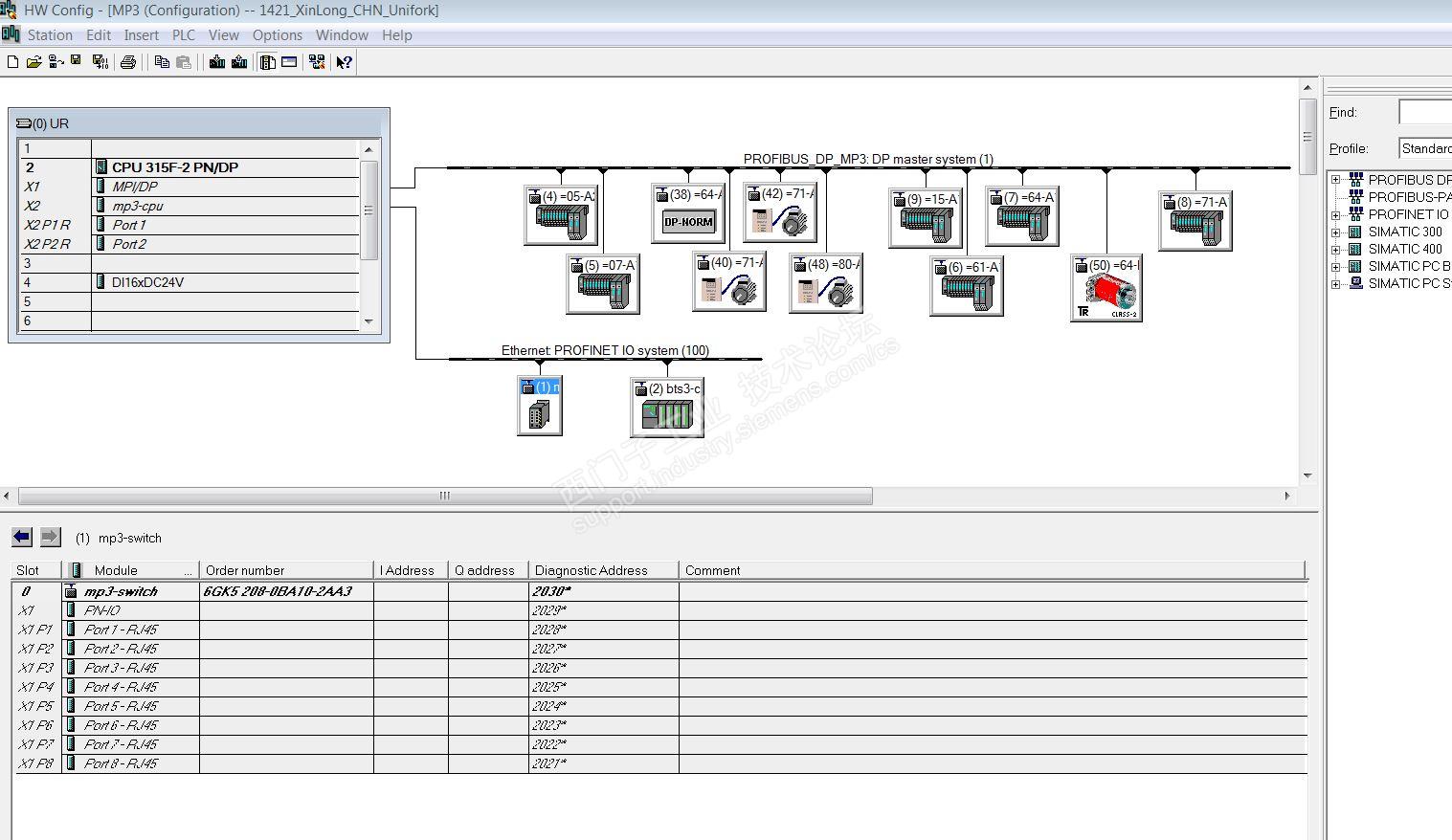Select DP slave (4) =05-A station icon

coord(561,214)
